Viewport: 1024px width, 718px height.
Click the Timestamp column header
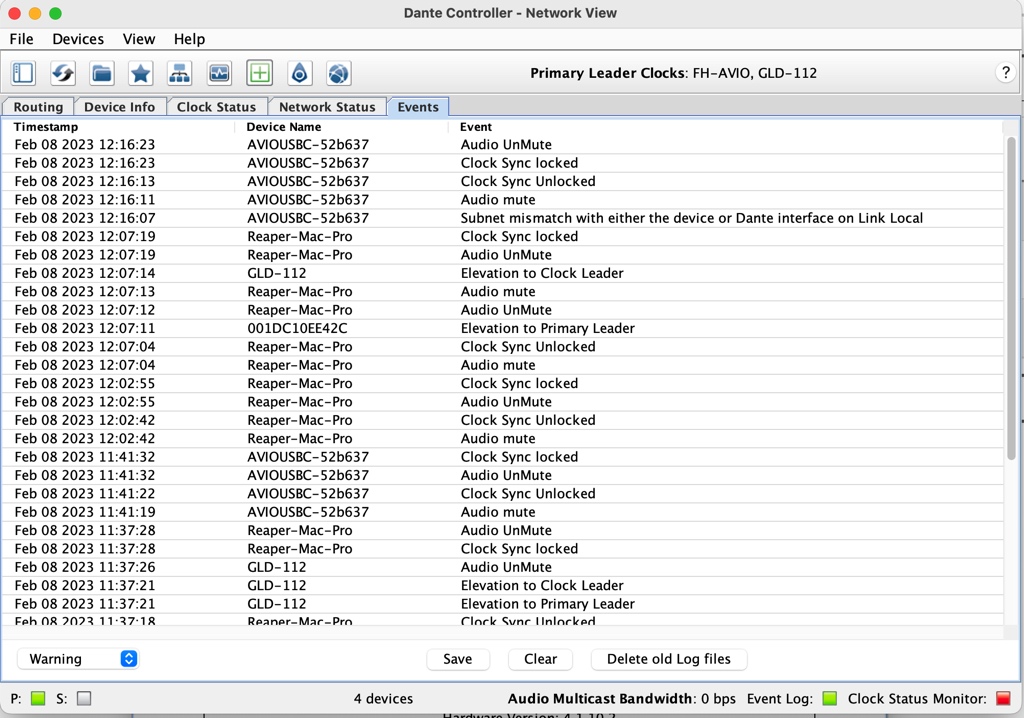[118, 127]
